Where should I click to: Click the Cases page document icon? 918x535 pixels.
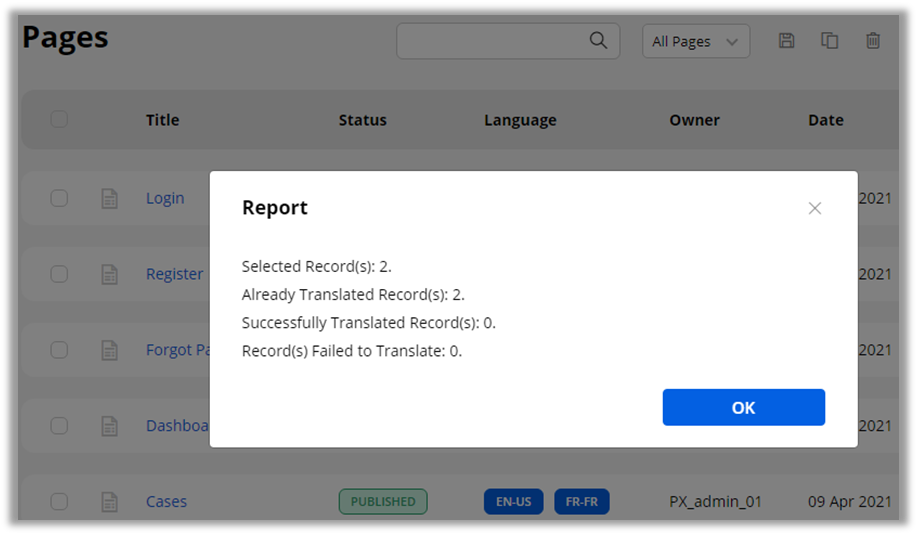110,502
